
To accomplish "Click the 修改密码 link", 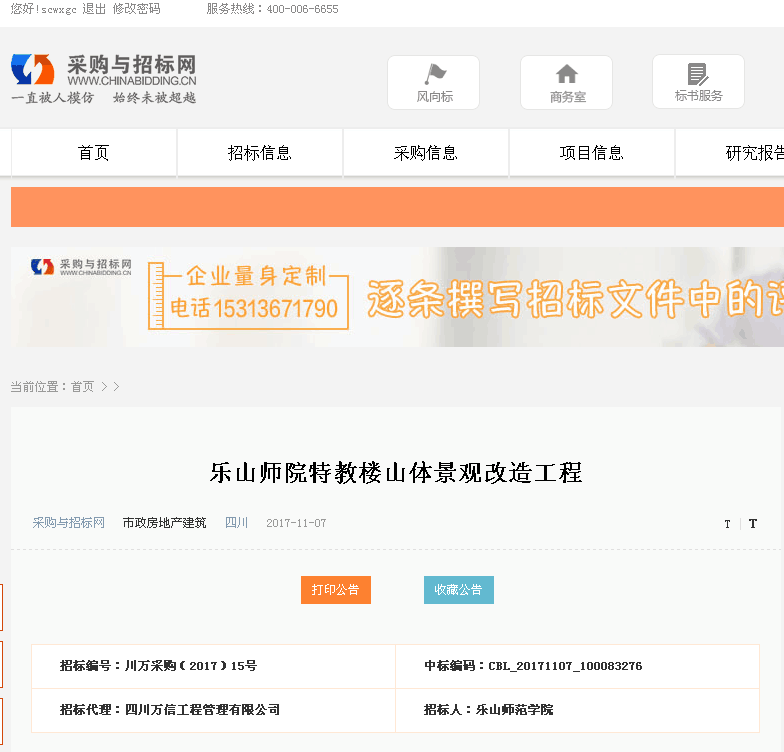I will pos(136,9).
